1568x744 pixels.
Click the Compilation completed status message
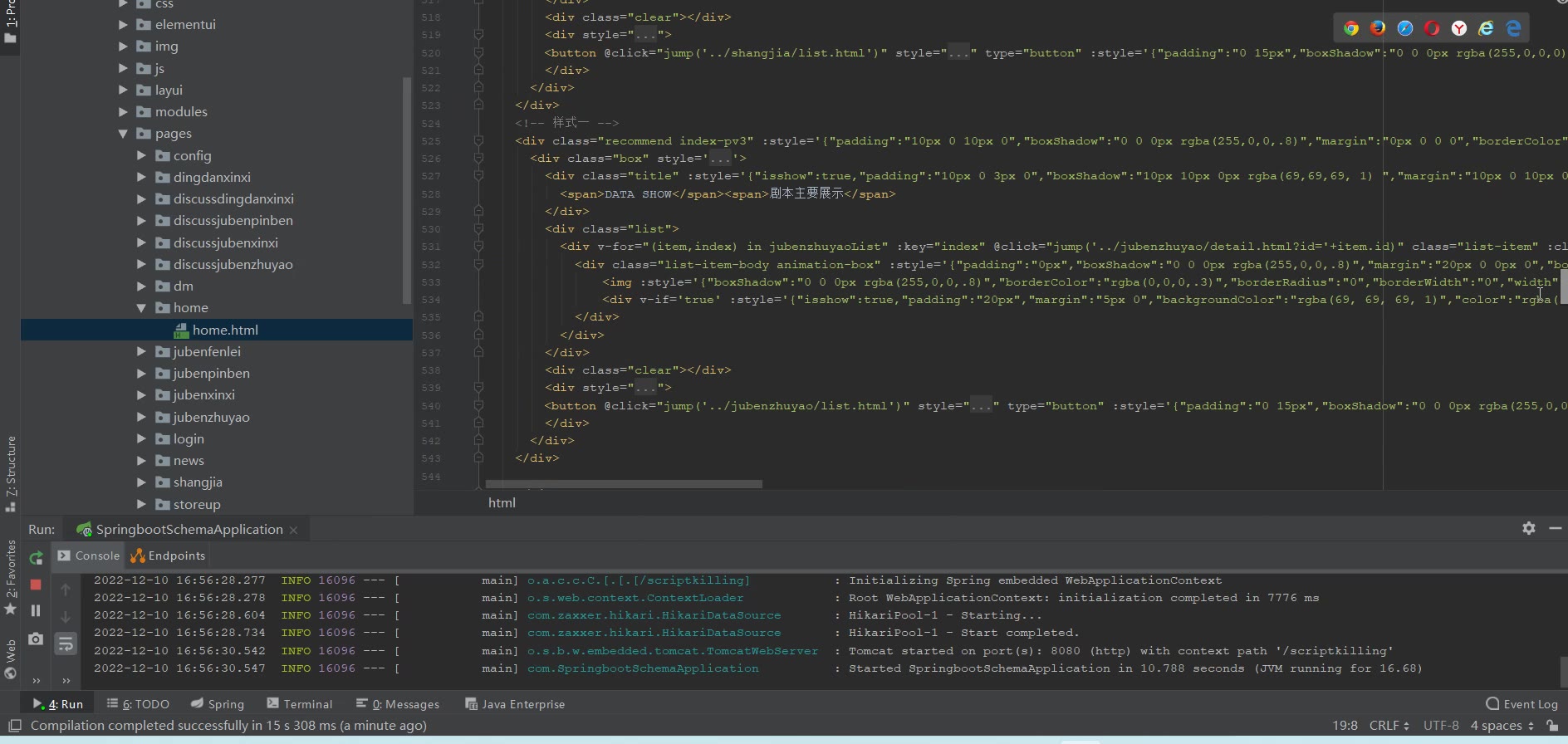(x=228, y=726)
